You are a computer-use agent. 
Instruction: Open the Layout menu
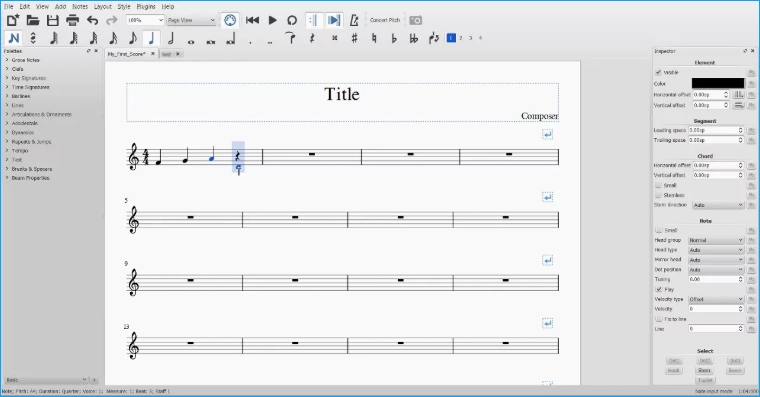pos(102,6)
